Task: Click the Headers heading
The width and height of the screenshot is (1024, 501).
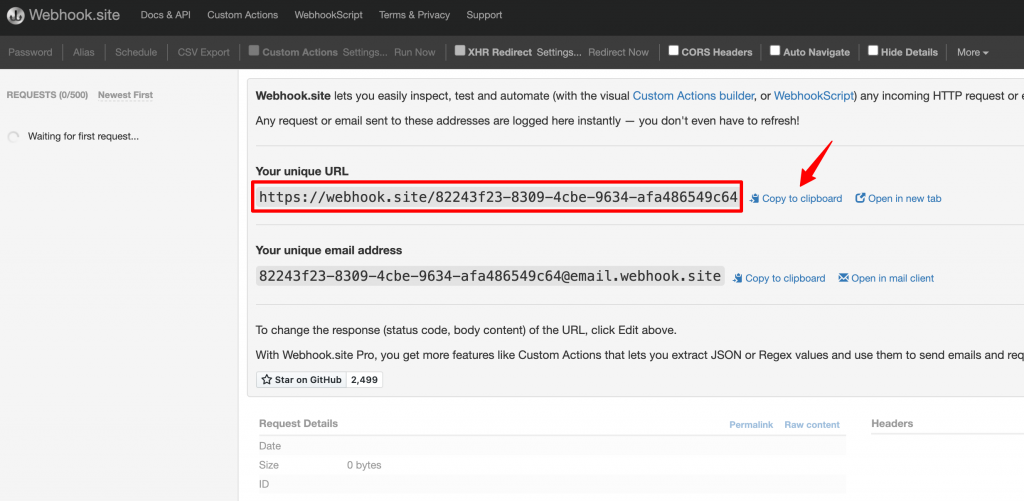Action: click(x=892, y=423)
